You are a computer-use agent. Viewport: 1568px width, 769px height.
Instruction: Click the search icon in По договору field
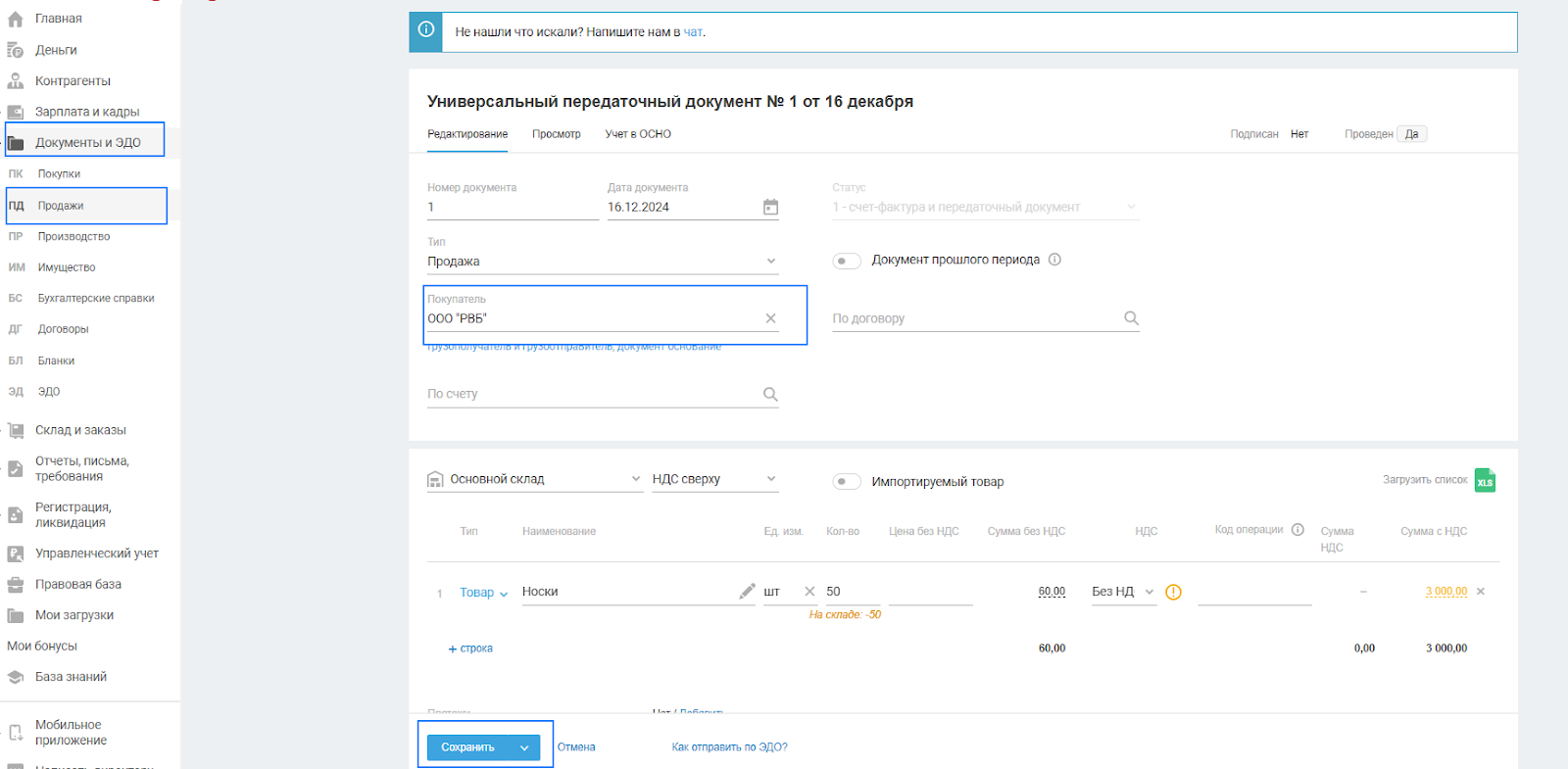tap(1131, 318)
